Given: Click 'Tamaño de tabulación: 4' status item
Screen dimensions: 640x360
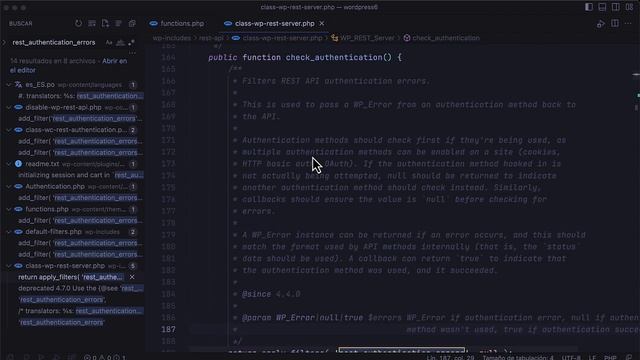Looking at the screenshot, I should point(518,357).
